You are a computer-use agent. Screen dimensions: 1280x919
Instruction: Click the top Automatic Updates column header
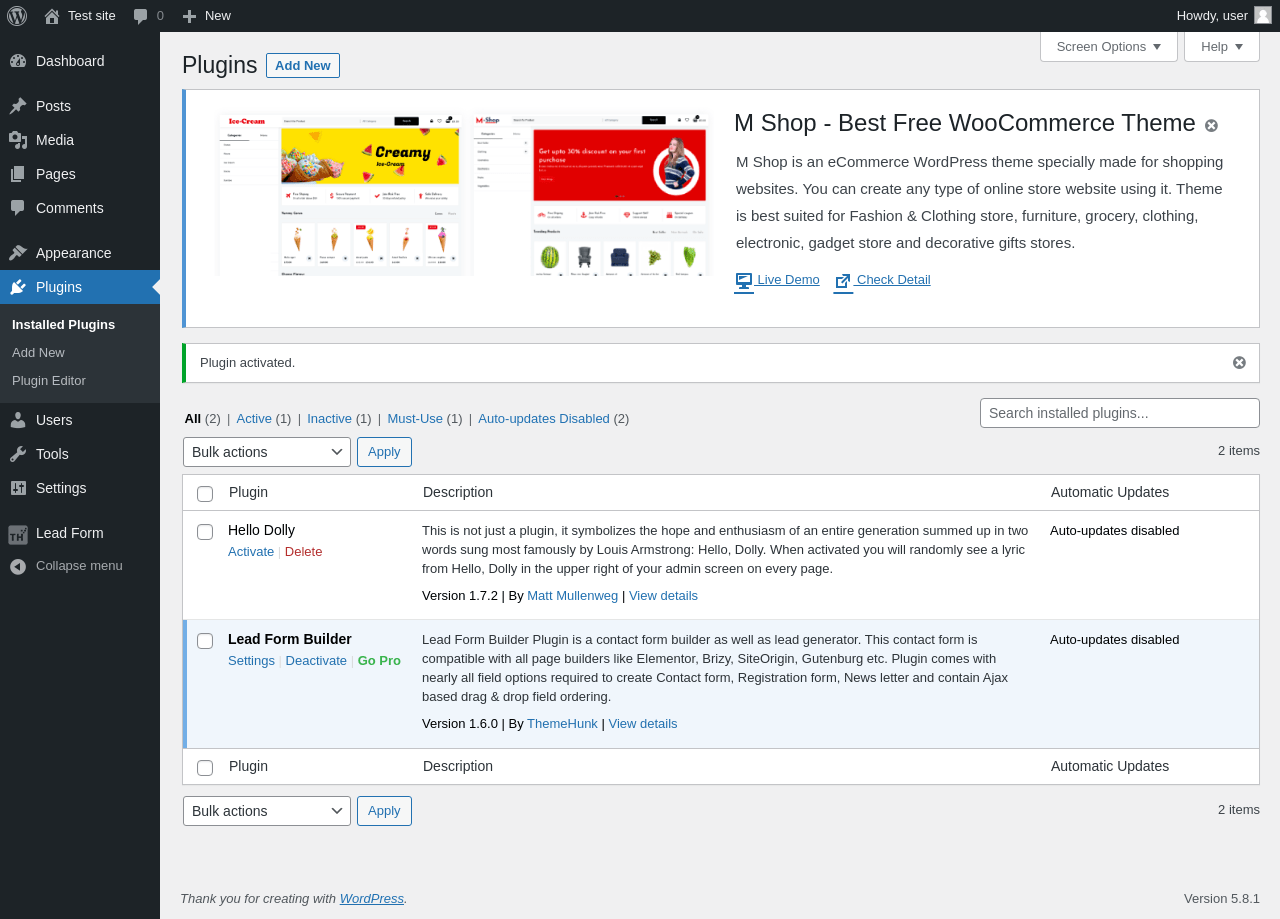click(x=1110, y=492)
